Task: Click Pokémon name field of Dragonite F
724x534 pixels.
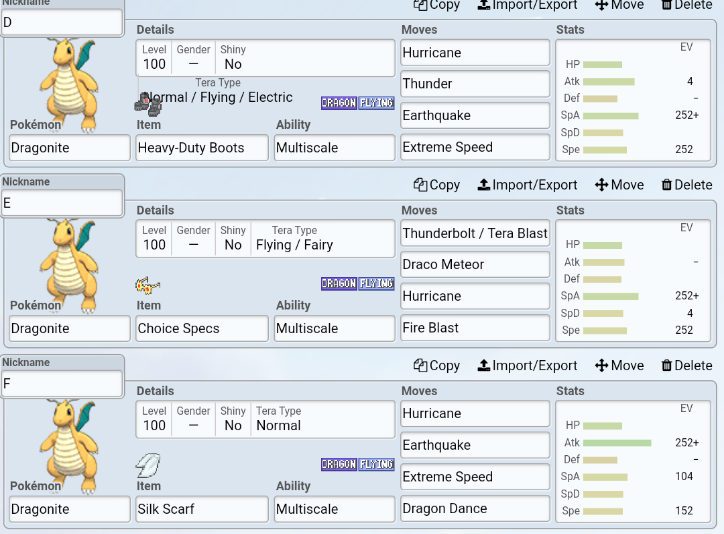Action: click(70, 509)
